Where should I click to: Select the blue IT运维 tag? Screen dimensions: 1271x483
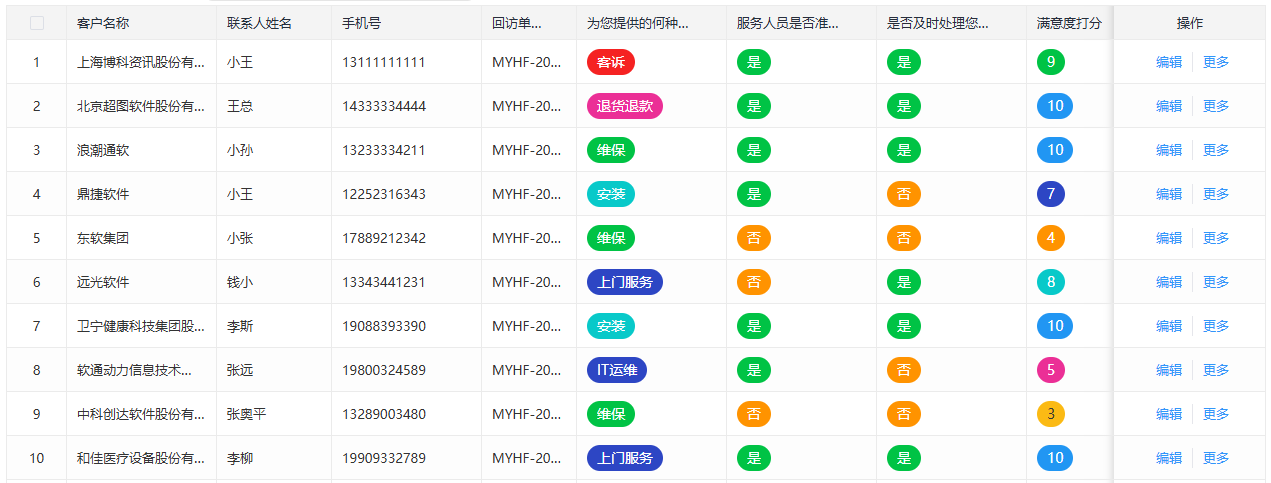coord(616,370)
